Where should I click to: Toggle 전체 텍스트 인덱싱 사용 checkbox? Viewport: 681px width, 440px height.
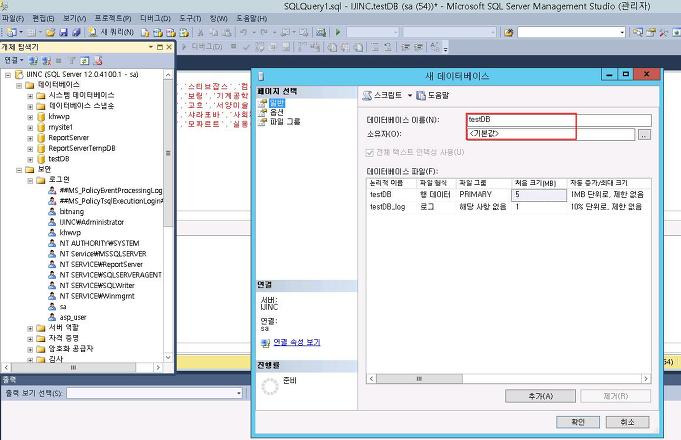click(x=370, y=152)
